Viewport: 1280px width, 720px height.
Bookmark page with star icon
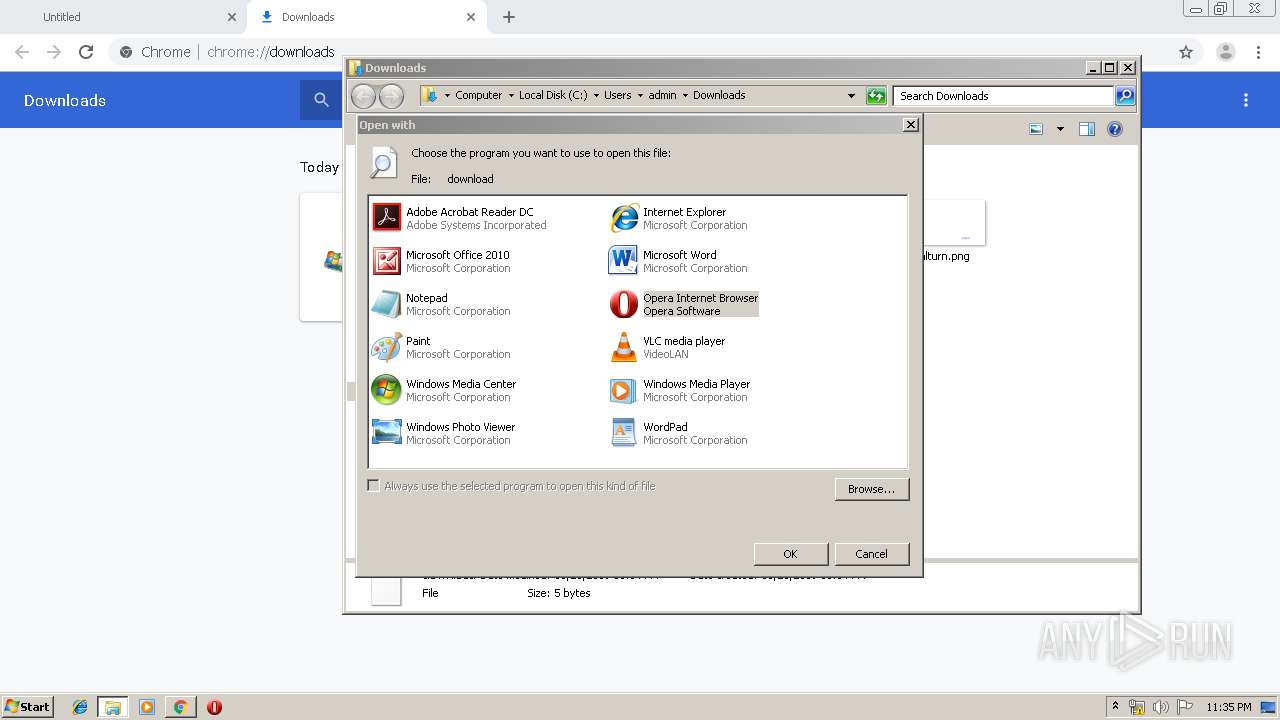(x=1186, y=52)
